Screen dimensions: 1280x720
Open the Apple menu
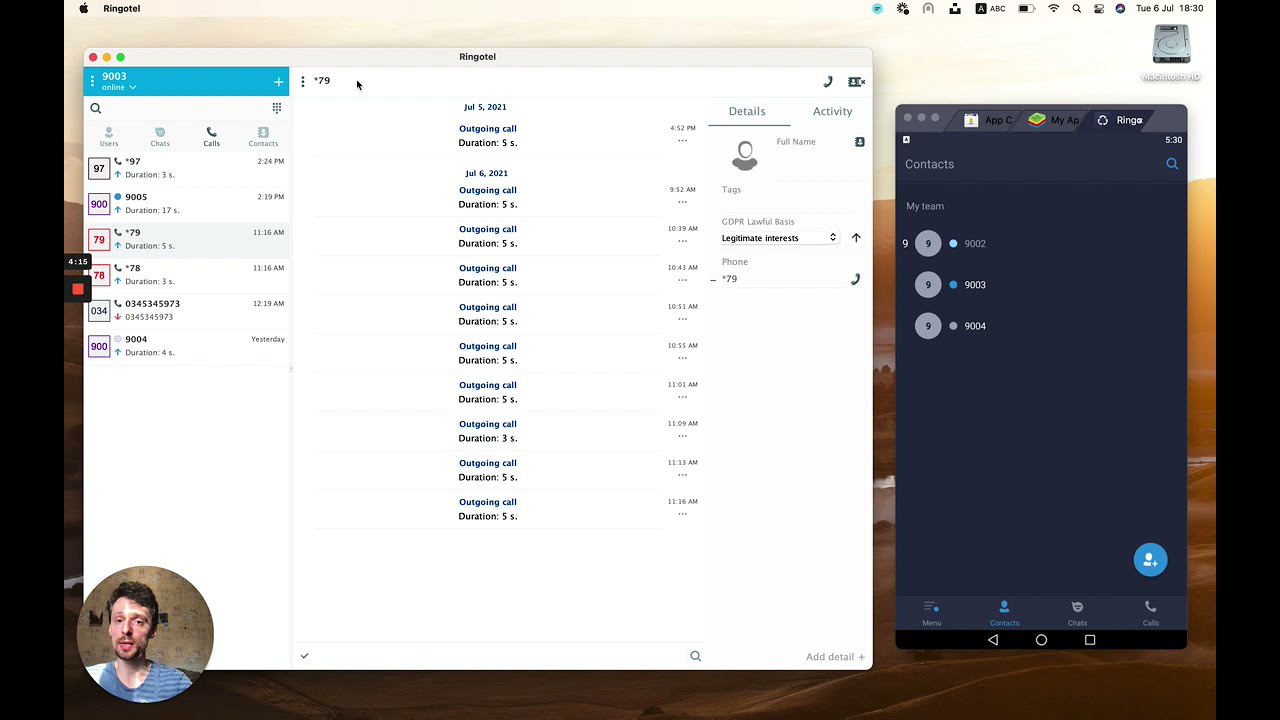click(x=84, y=8)
